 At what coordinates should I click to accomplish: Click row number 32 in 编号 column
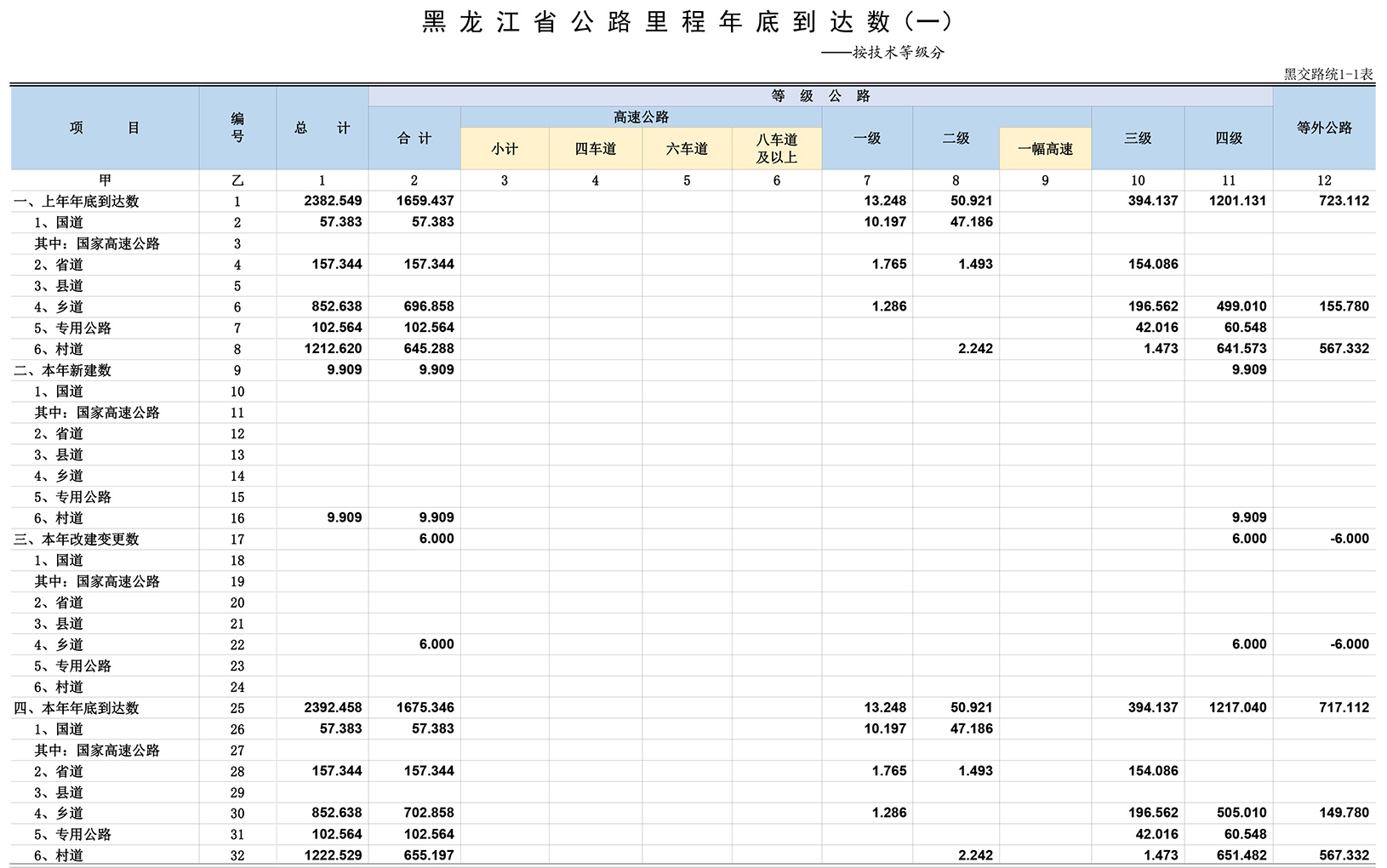click(x=237, y=856)
